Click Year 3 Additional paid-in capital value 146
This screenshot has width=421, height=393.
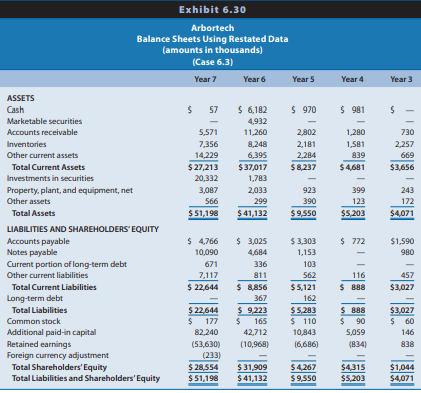[408, 332]
